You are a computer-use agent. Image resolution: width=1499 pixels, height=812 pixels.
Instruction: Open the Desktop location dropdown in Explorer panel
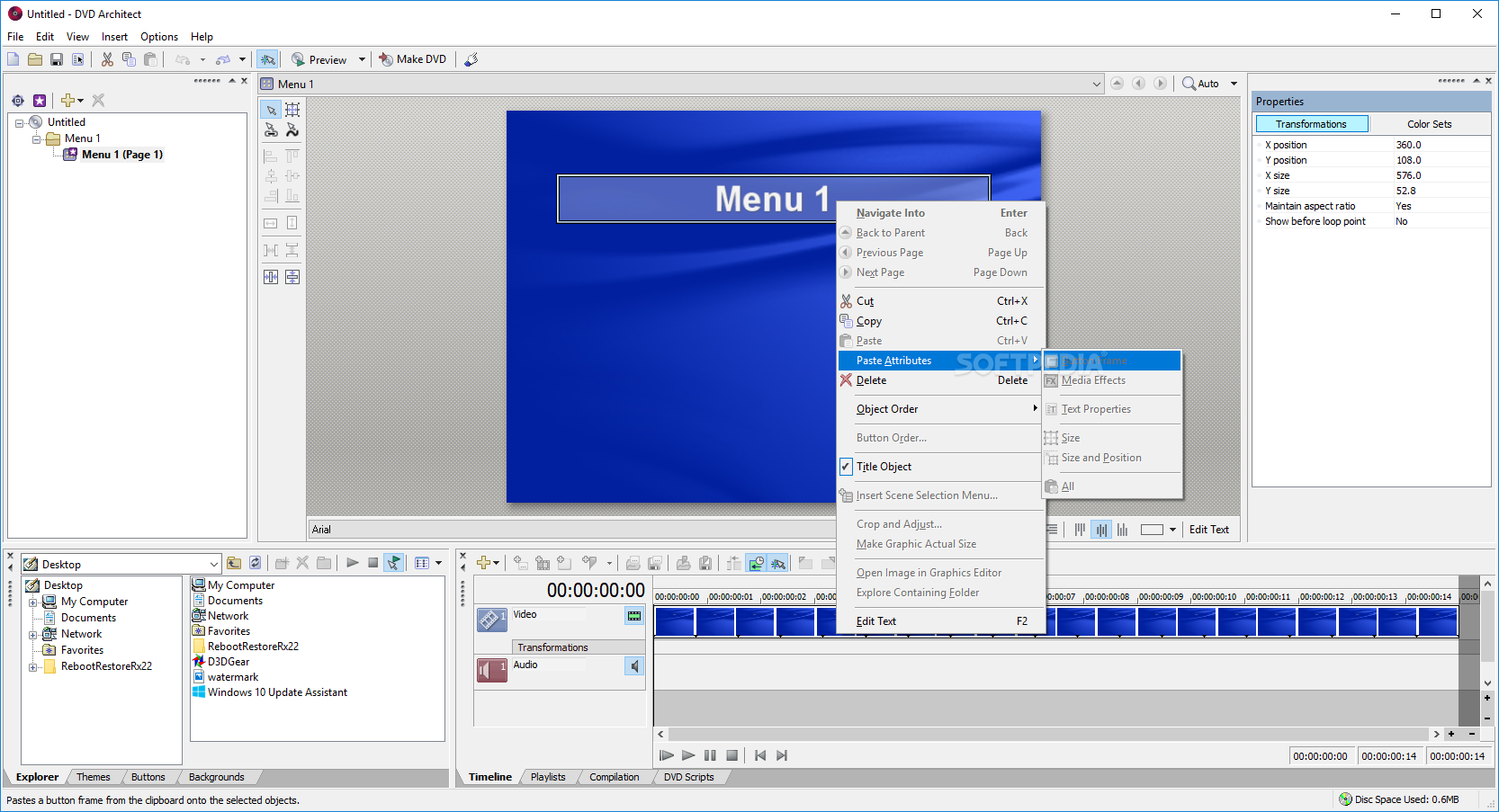click(214, 564)
